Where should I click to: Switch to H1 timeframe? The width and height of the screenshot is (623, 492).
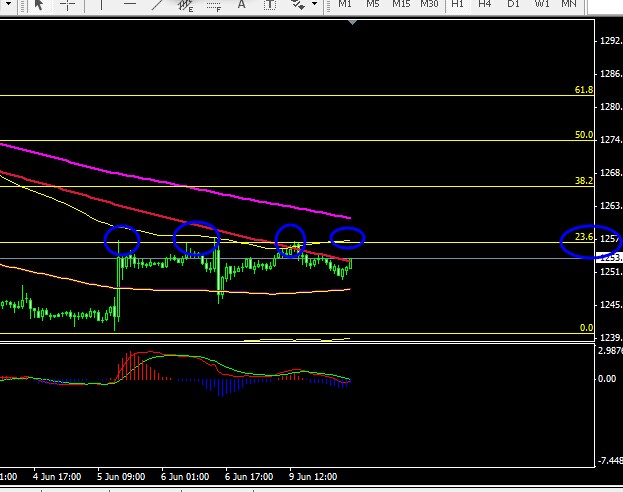tap(457, 4)
